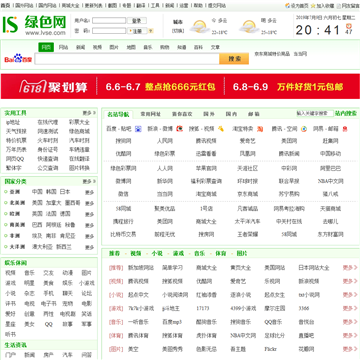Open the 火车时刻 tool link

48,140
